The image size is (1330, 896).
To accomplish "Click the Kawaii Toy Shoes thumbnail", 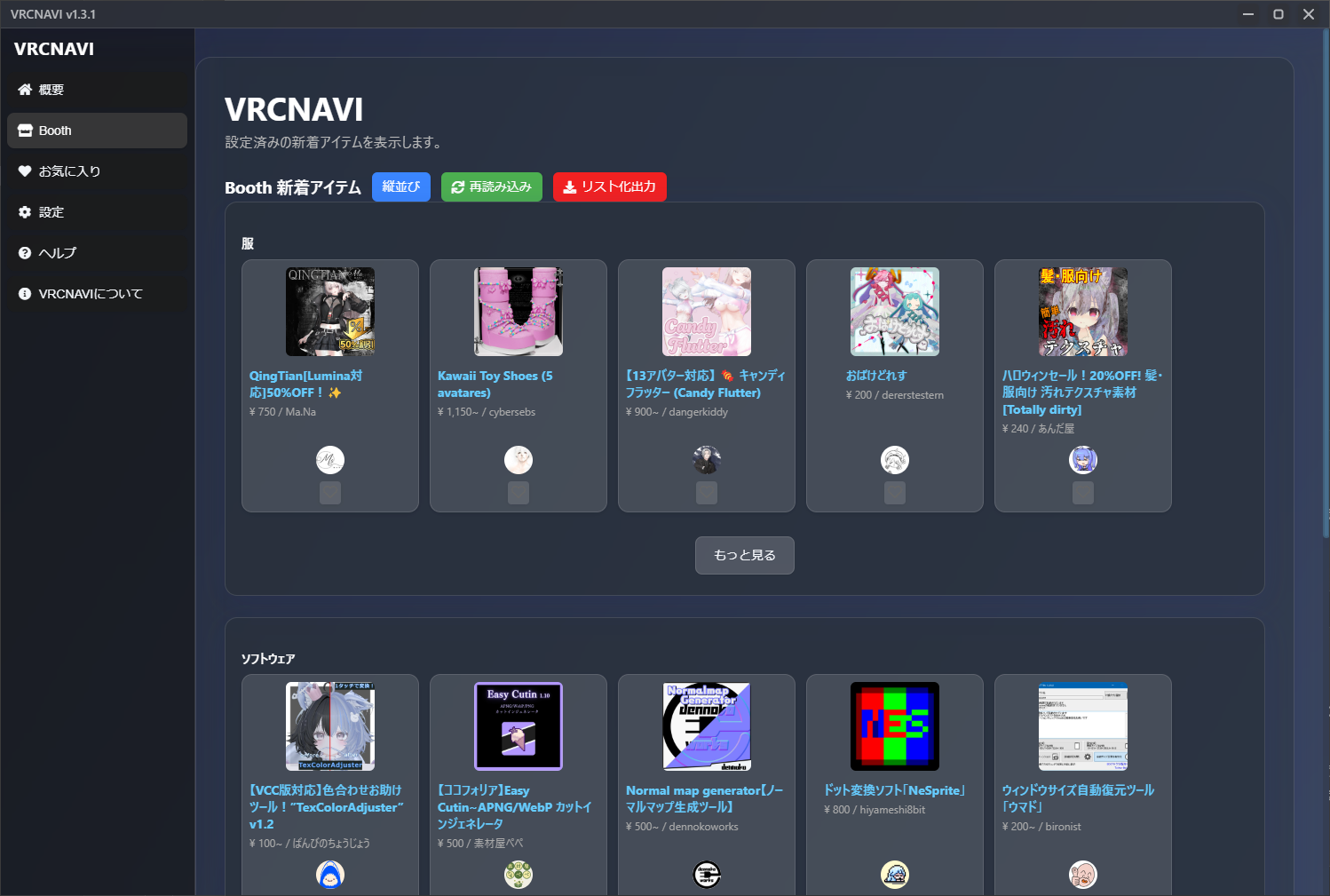I will [519, 312].
